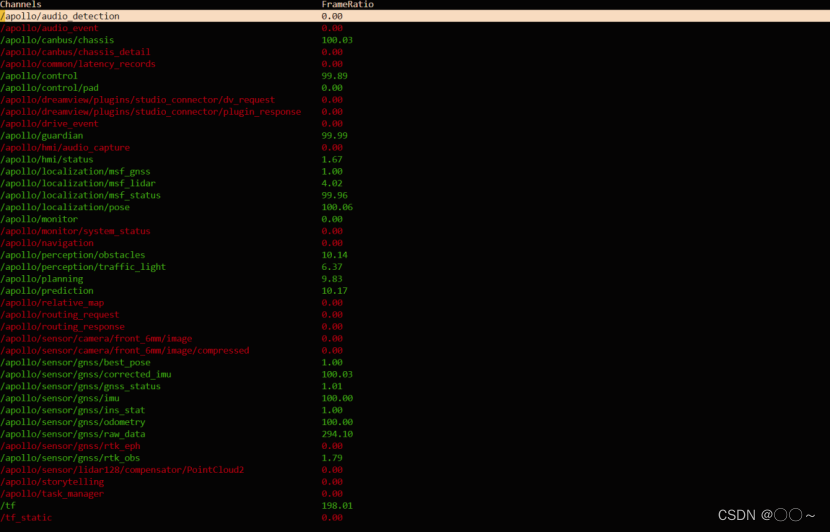The width and height of the screenshot is (831, 532).
Task: Select the /apollo/control channel
Action: point(39,76)
